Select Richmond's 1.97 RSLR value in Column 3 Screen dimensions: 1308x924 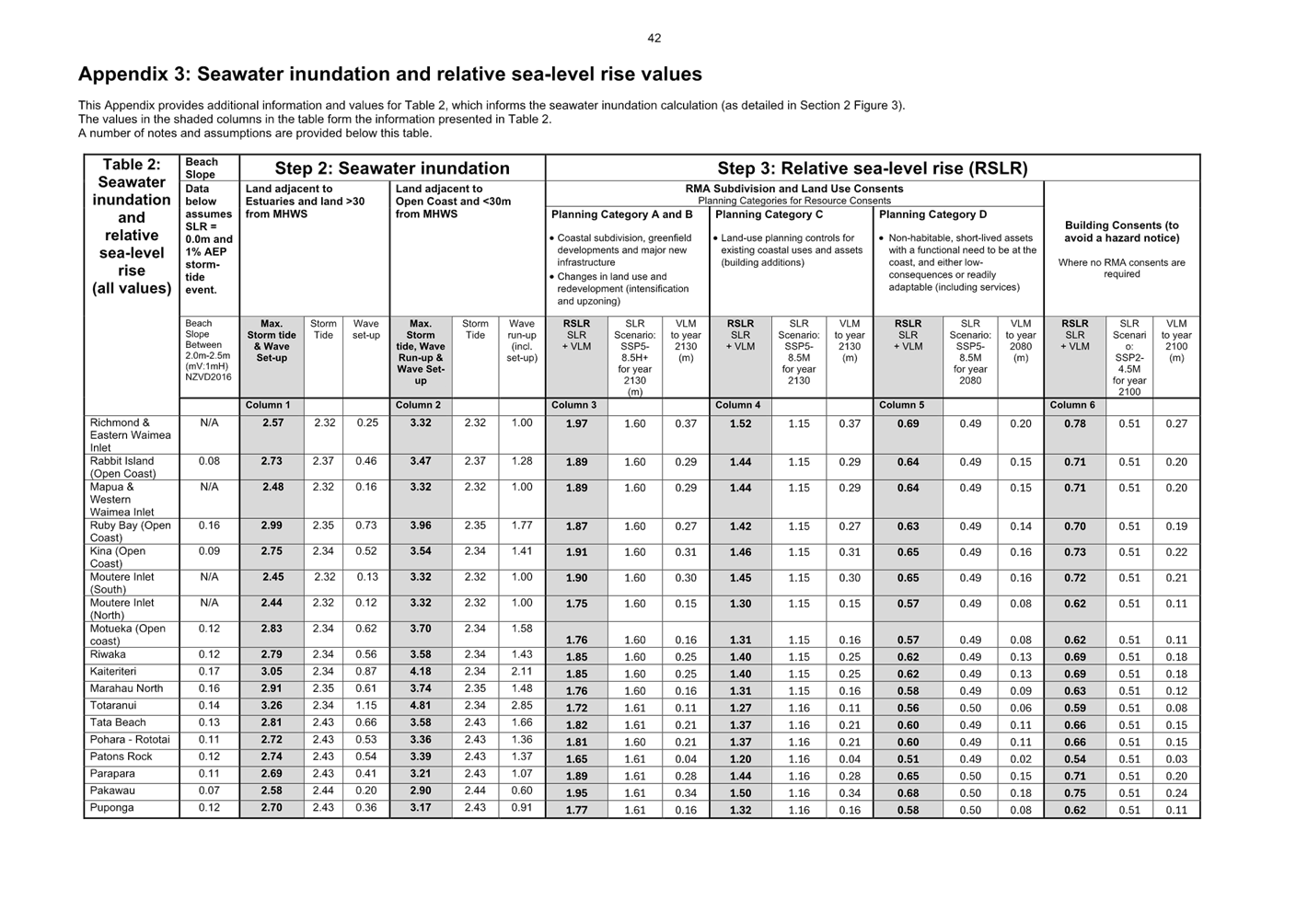(x=576, y=424)
